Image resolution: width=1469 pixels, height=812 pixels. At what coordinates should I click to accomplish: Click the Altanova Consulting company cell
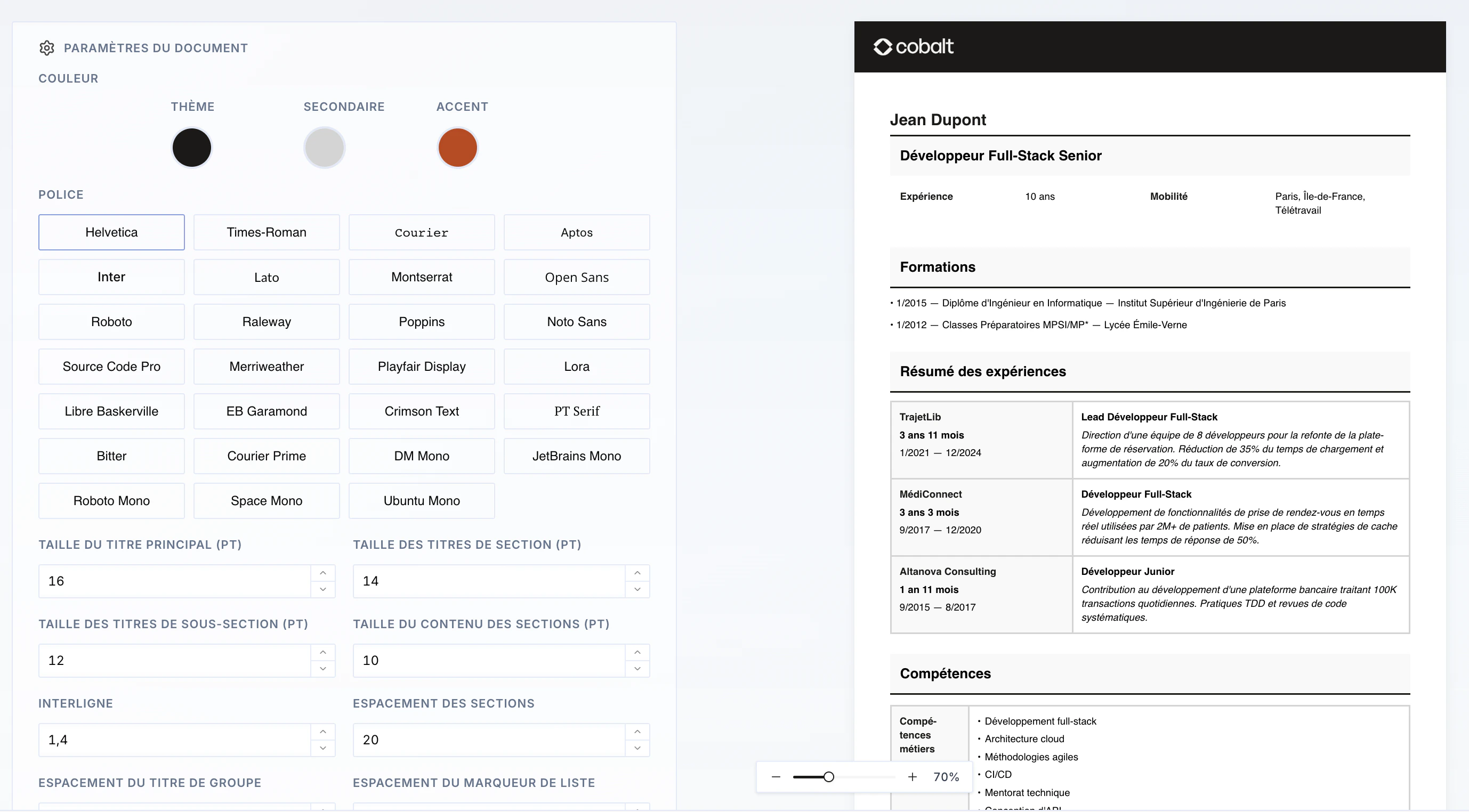[x=981, y=594]
